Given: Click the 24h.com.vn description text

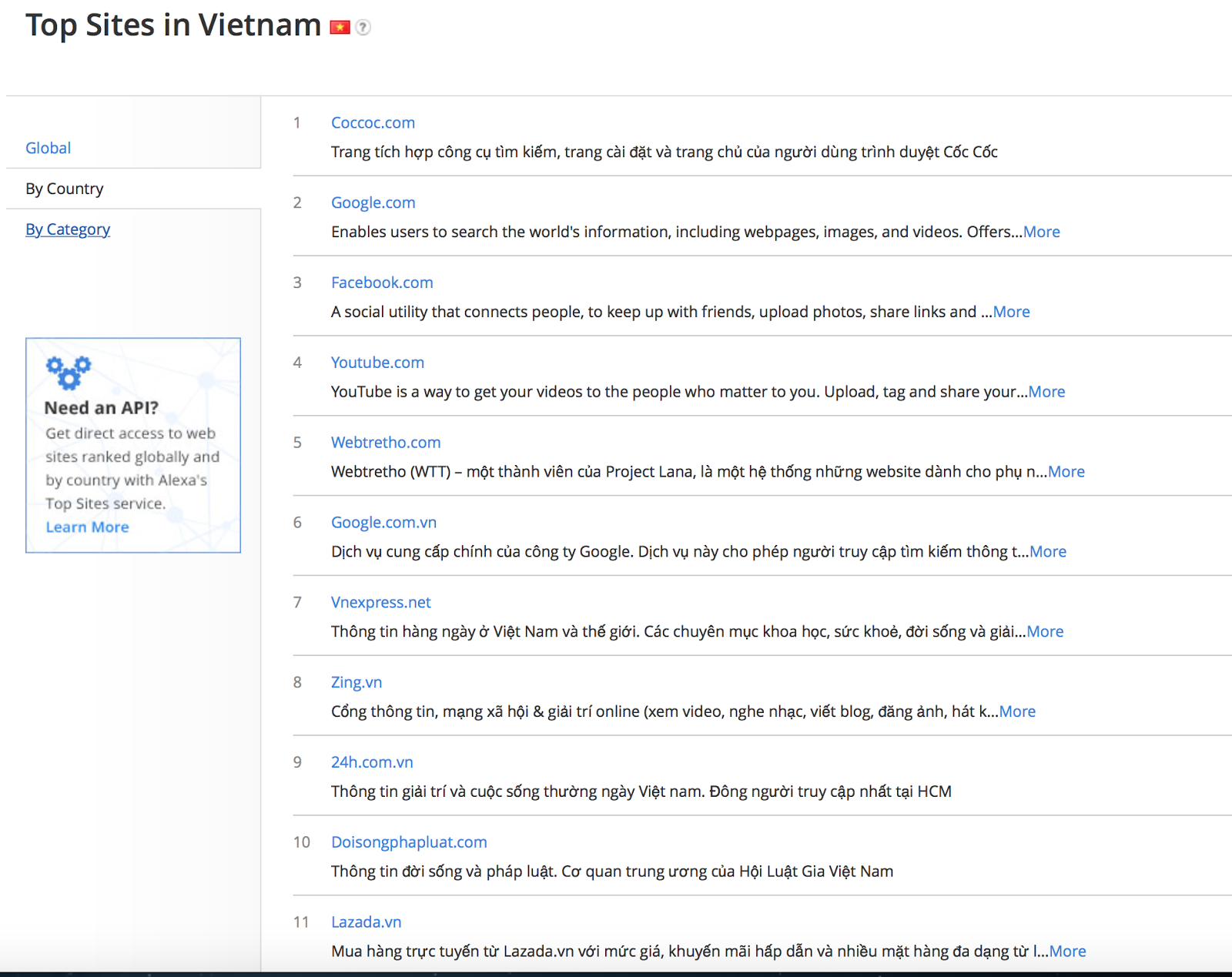Looking at the screenshot, I should (641, 791).
